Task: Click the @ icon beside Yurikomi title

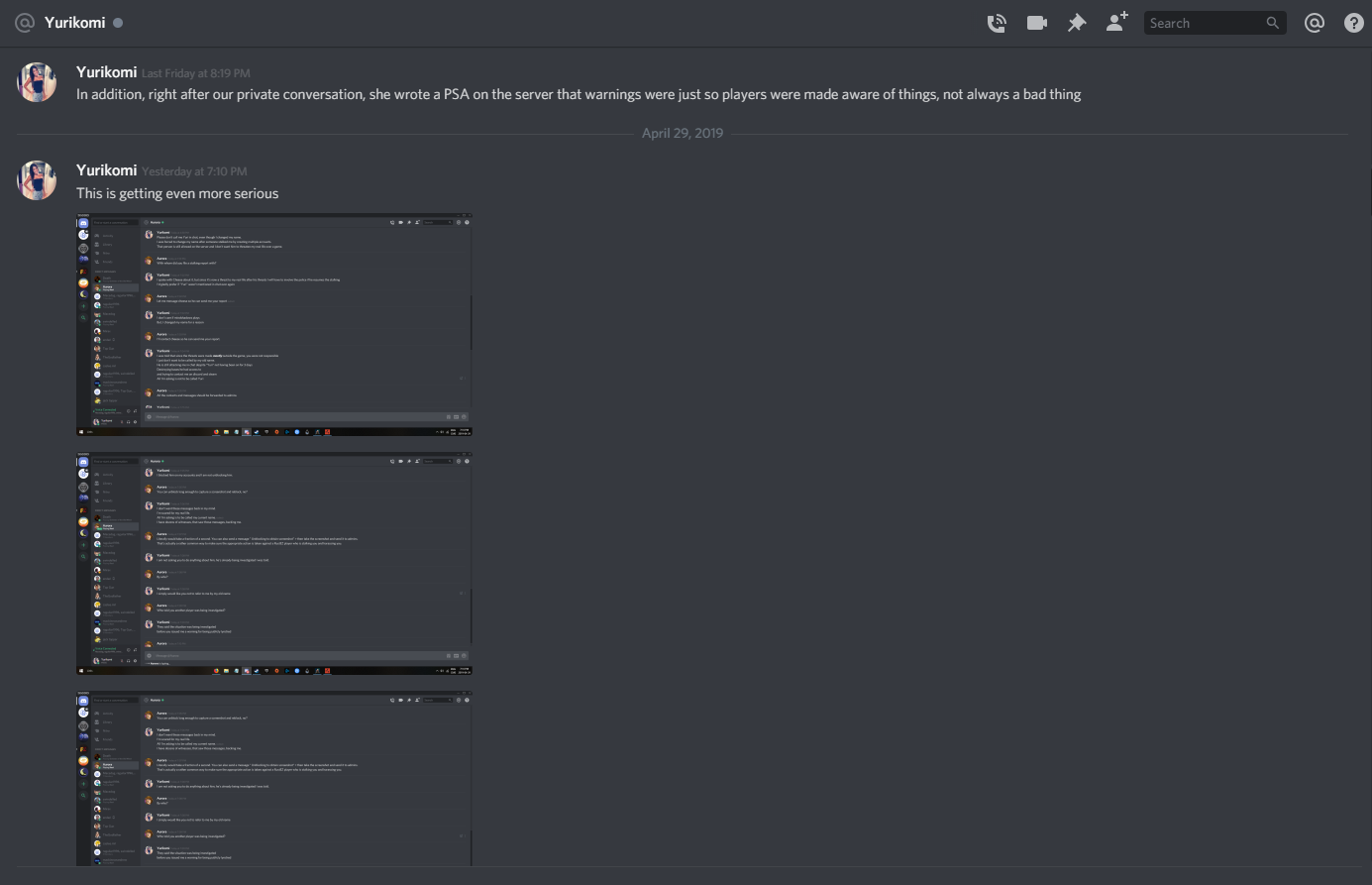Action: 24,22
